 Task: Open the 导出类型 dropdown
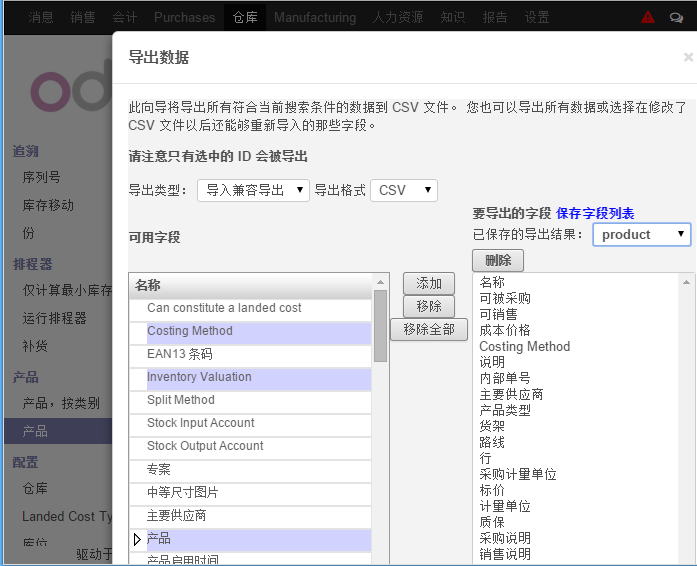click(x=253, y=190)
